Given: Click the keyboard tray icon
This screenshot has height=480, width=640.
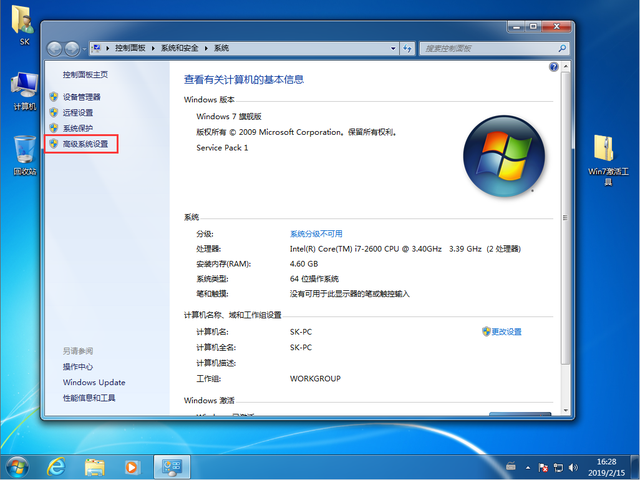Looking at the screenshot, I should pyautogui.click(x=511, y=466).
